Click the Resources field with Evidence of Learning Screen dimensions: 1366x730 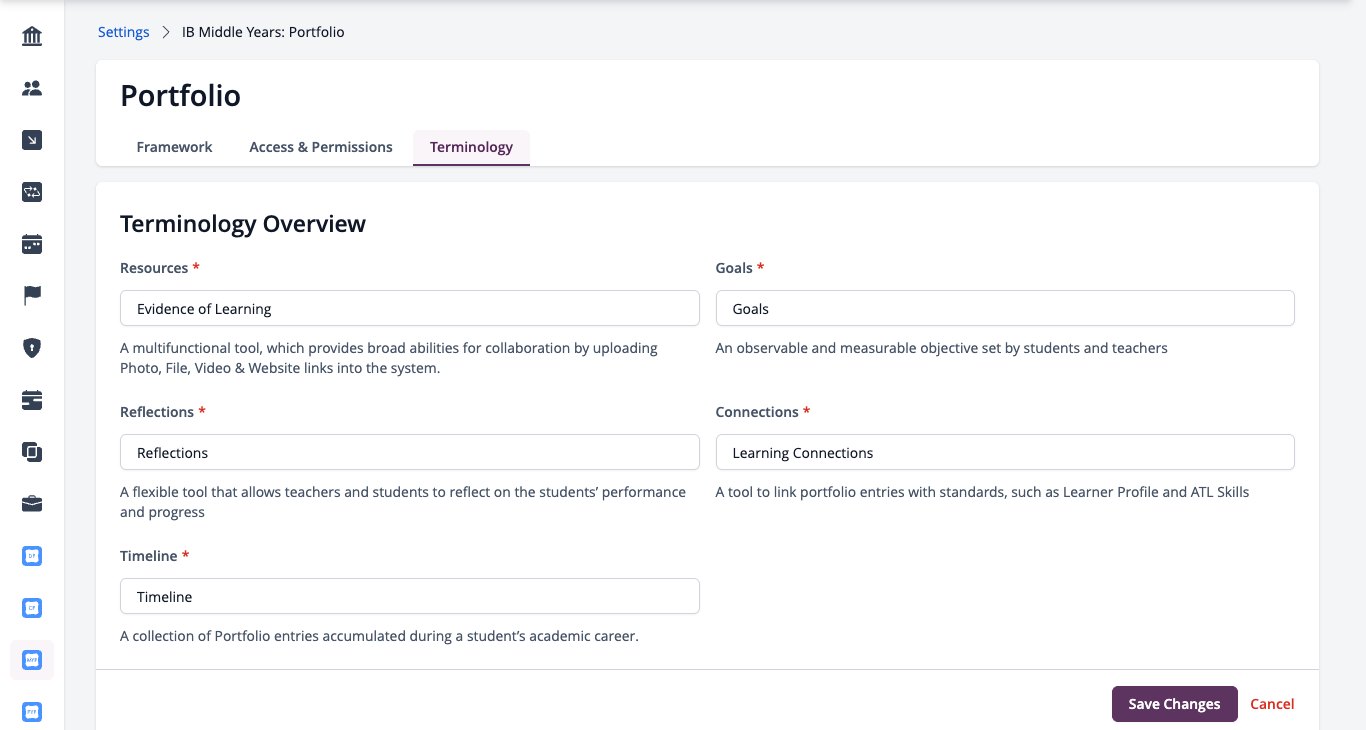point(410,309)
